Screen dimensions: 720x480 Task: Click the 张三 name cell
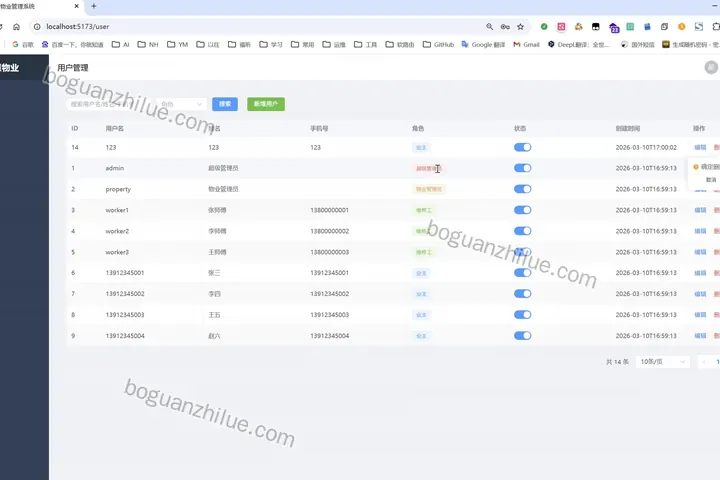pyautogui.click(x=214, y=273)
